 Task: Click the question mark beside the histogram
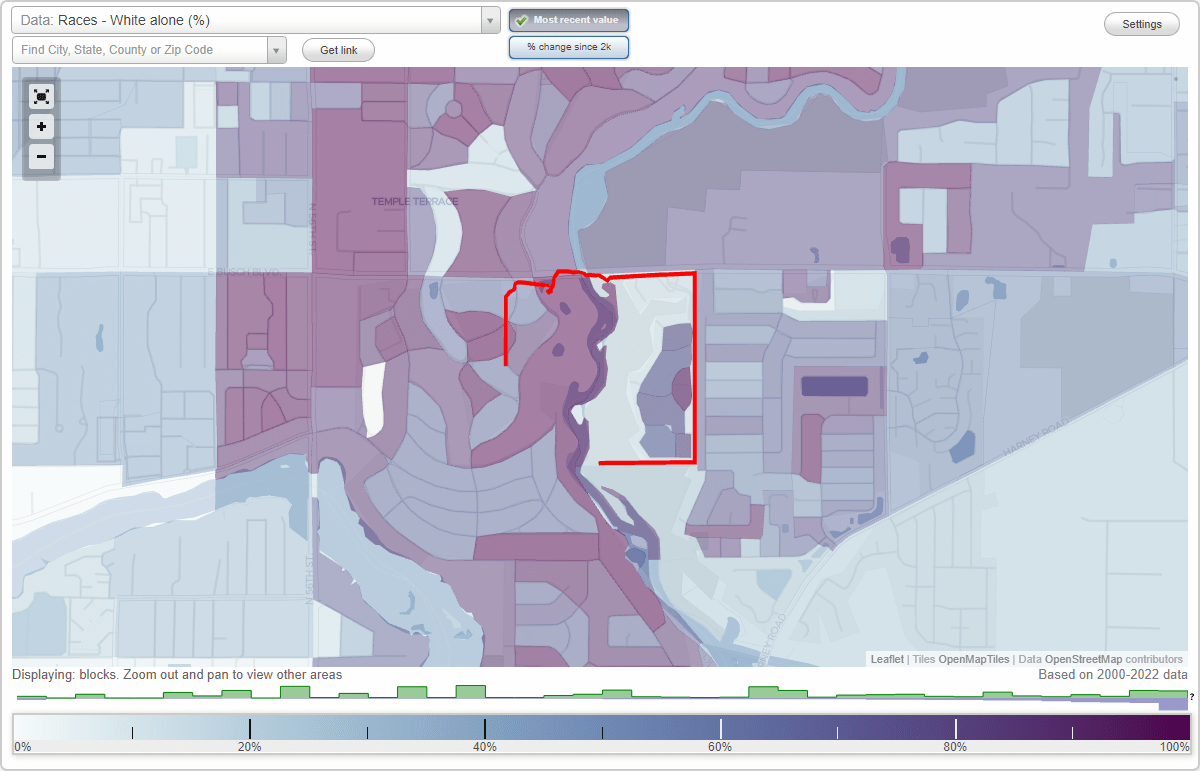click(x=1193, y=697)
